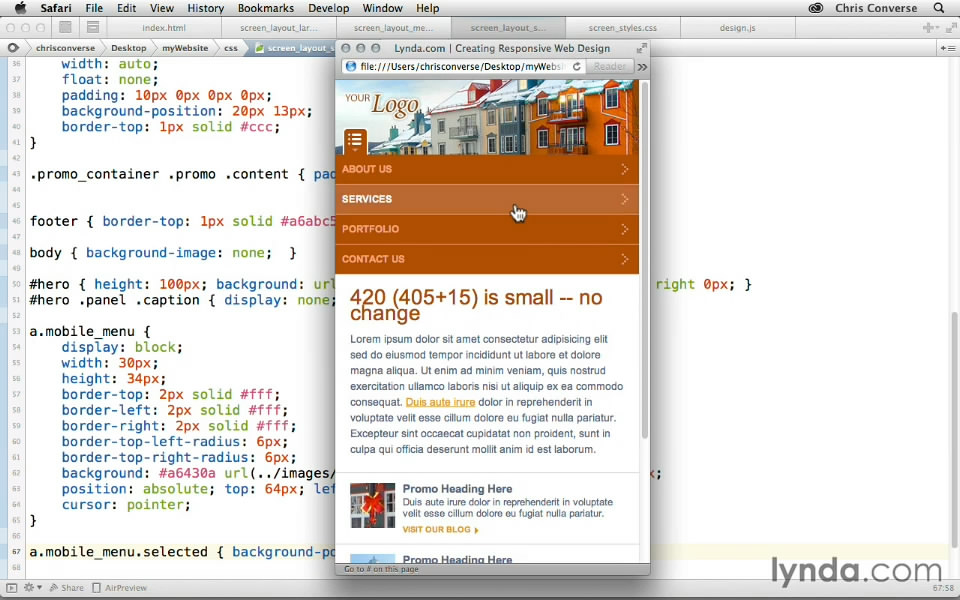The height and width of the screenshot is (600, 960).
Task: Switch to the screen_layout_me... tab
Action: (393, 28)
